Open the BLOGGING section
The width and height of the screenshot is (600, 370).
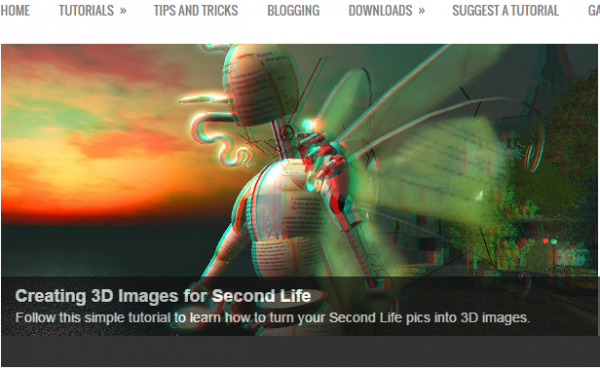tap(293, 11)
